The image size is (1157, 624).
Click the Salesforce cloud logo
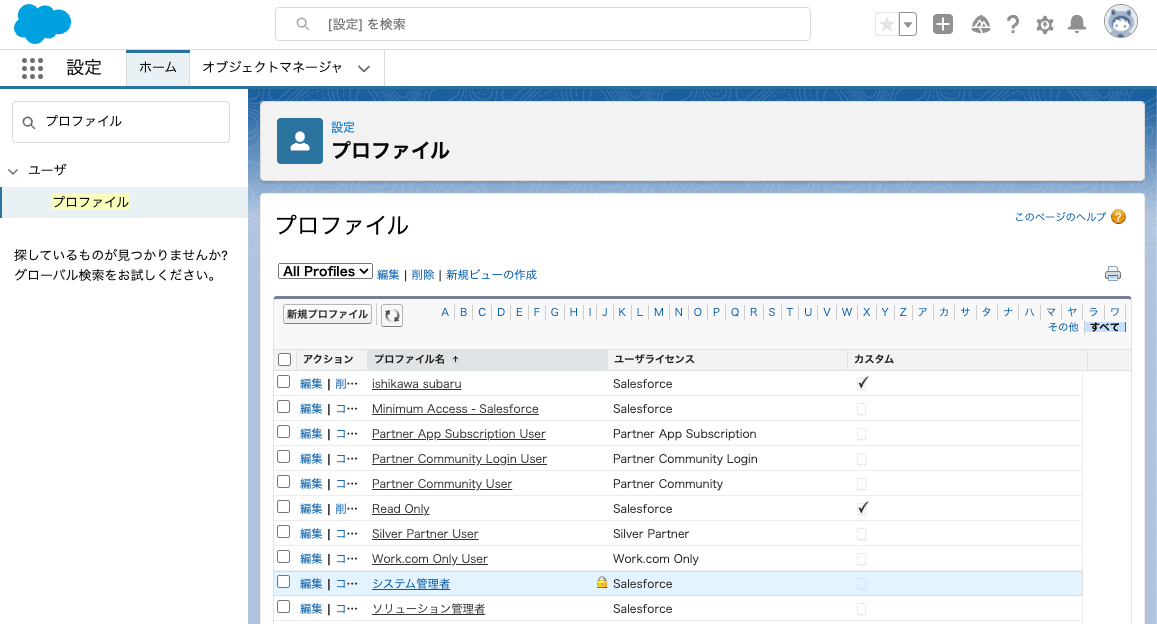pos(42,24)
